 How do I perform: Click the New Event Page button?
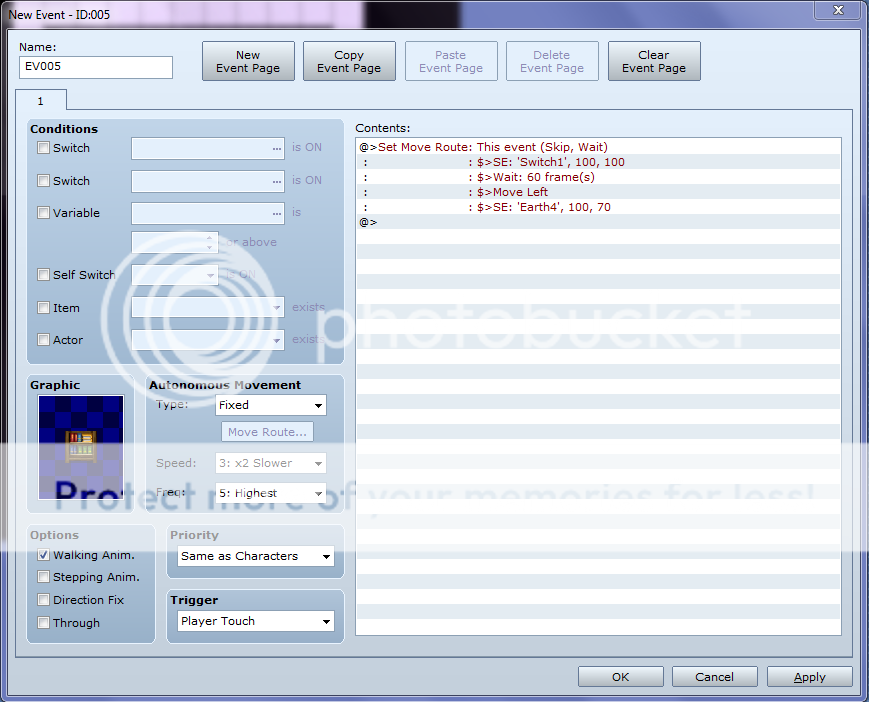[248, 62]
